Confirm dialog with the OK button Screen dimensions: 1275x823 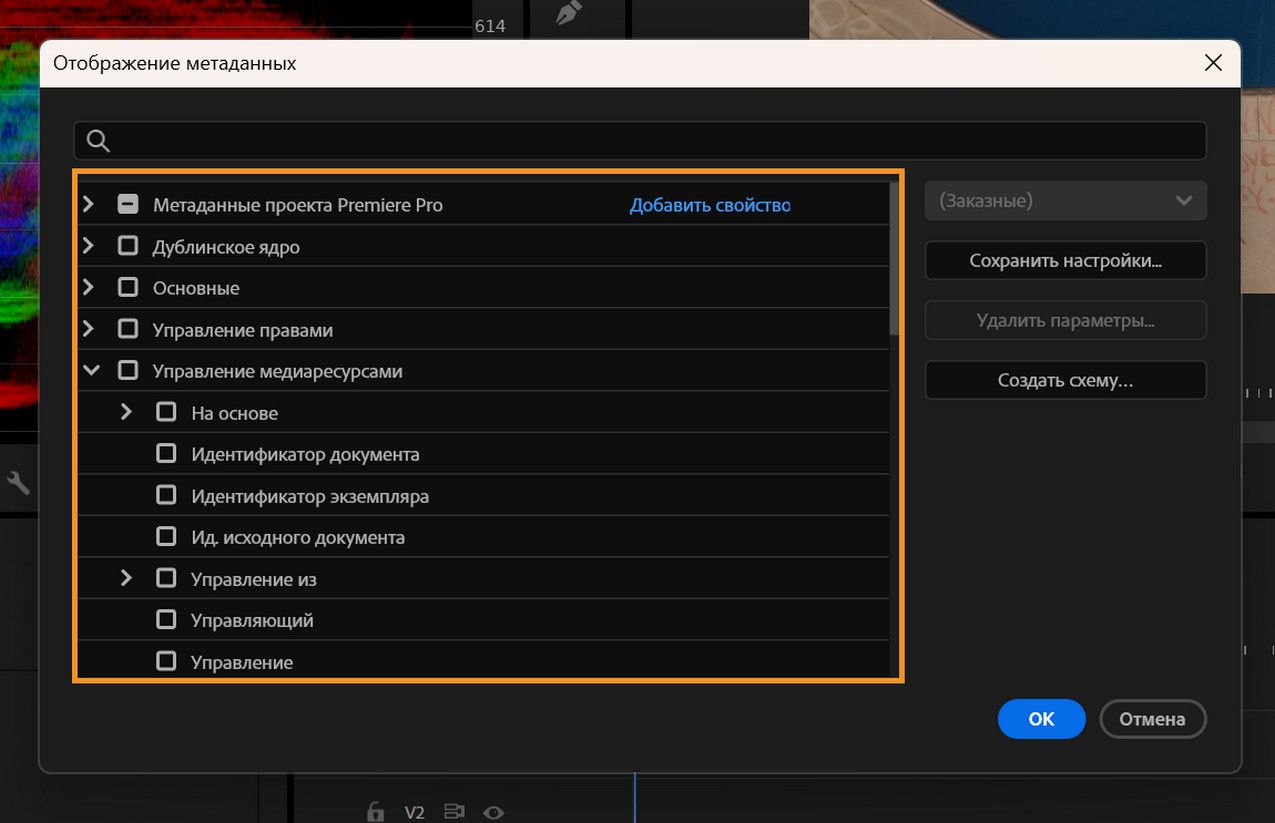point(1041,719)
